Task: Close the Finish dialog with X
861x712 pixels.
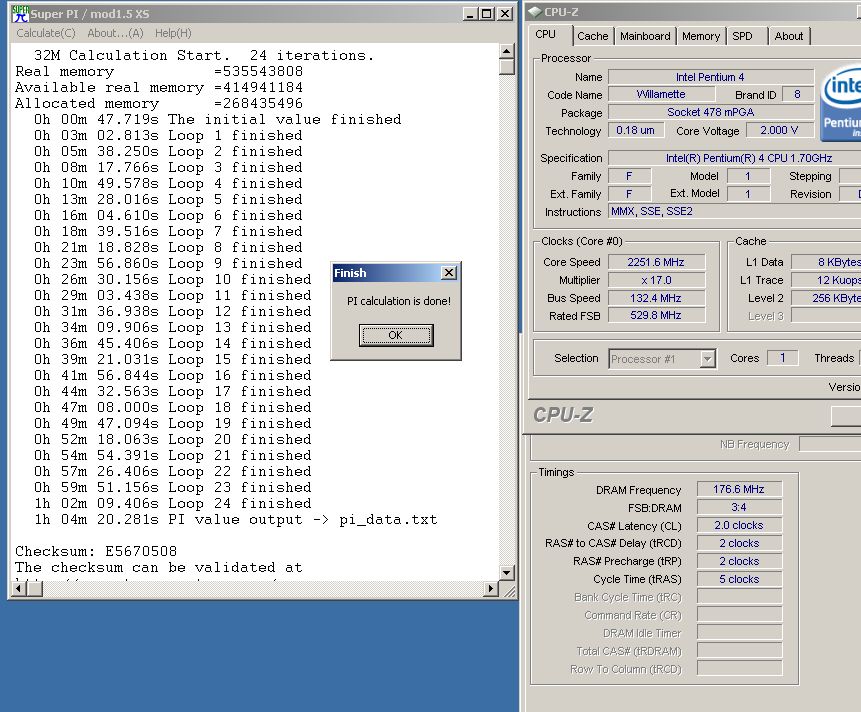Action: (x=449, y=272)
